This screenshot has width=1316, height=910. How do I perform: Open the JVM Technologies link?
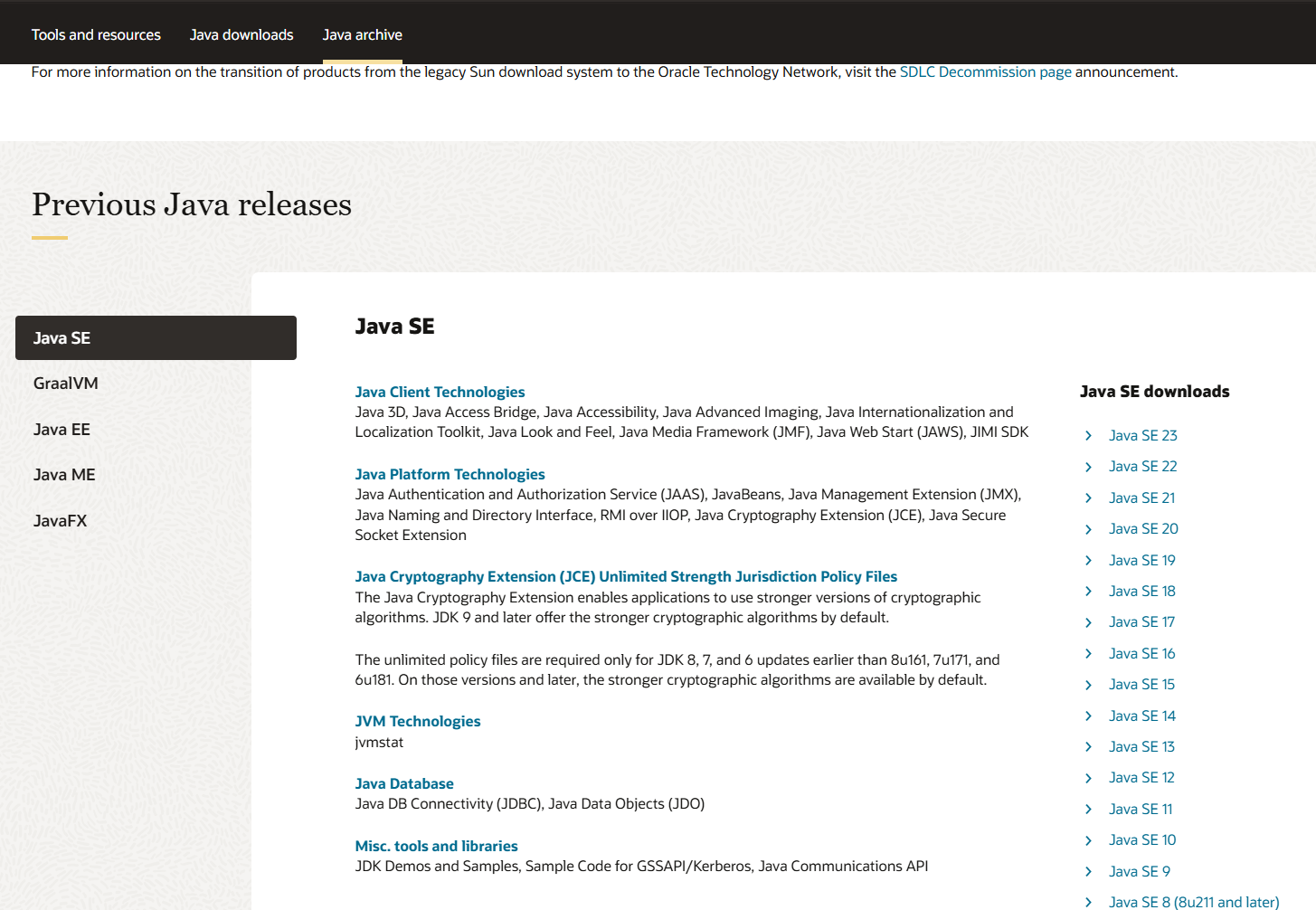coord(418,721)
